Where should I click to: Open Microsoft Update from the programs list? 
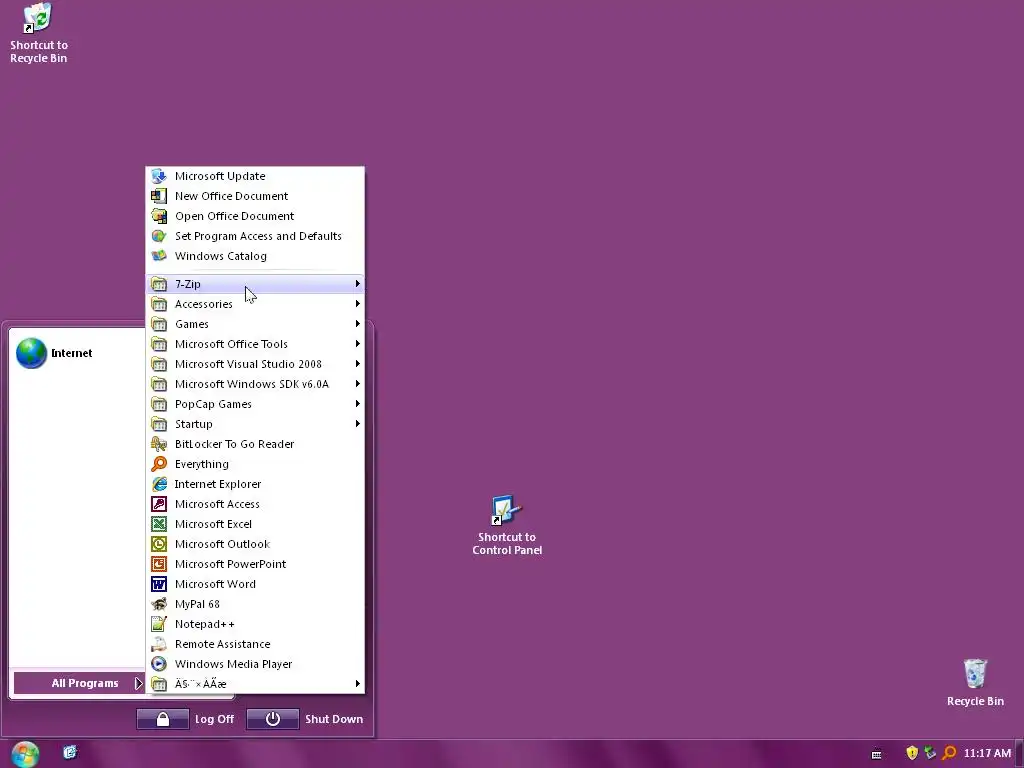click(x=255, y=176)
